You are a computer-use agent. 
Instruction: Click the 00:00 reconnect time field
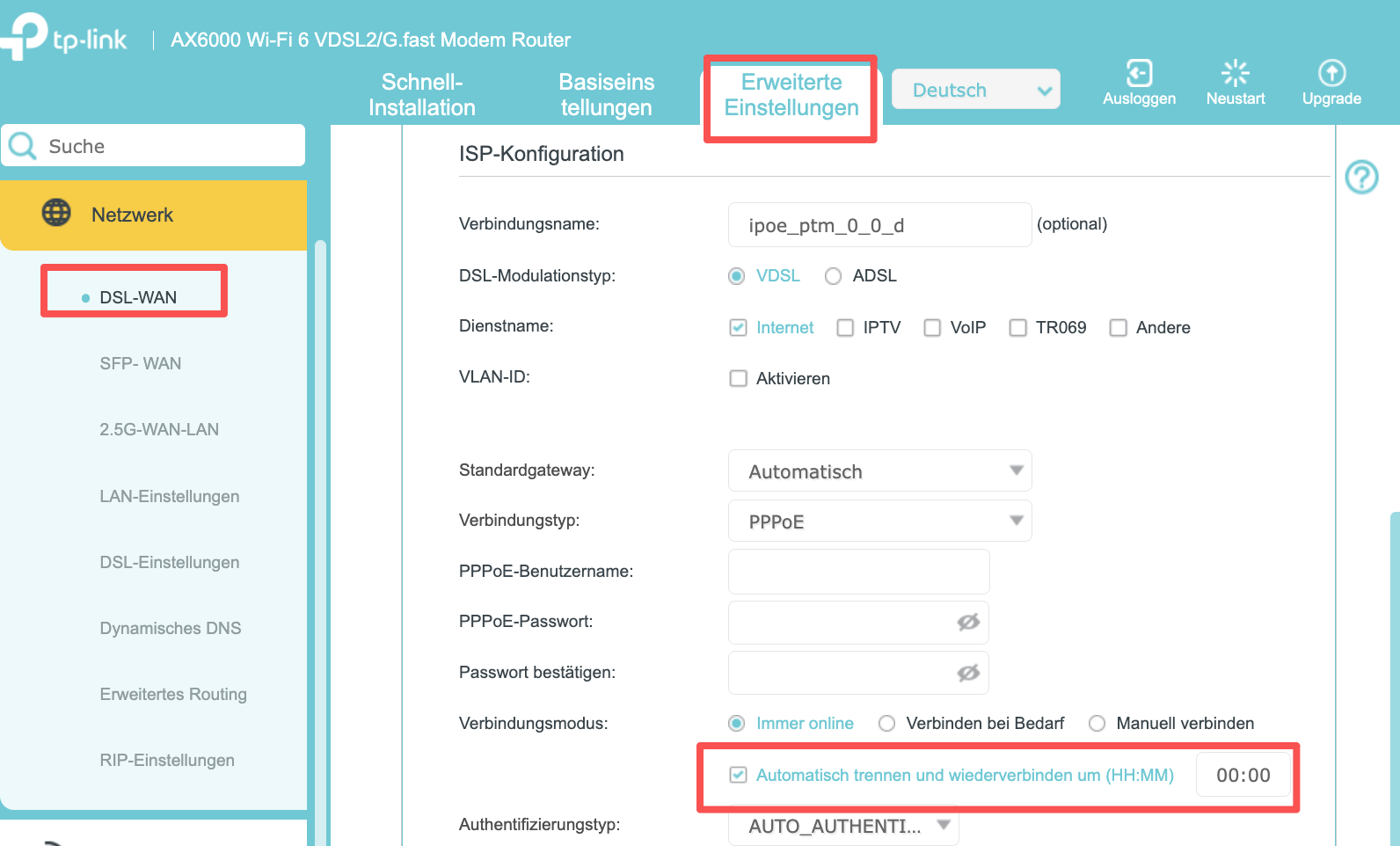click(1243, 775)
